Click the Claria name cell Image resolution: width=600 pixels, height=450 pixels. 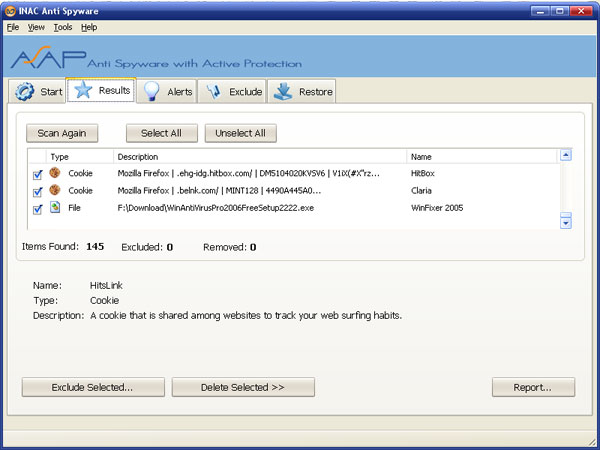(421, 191)
